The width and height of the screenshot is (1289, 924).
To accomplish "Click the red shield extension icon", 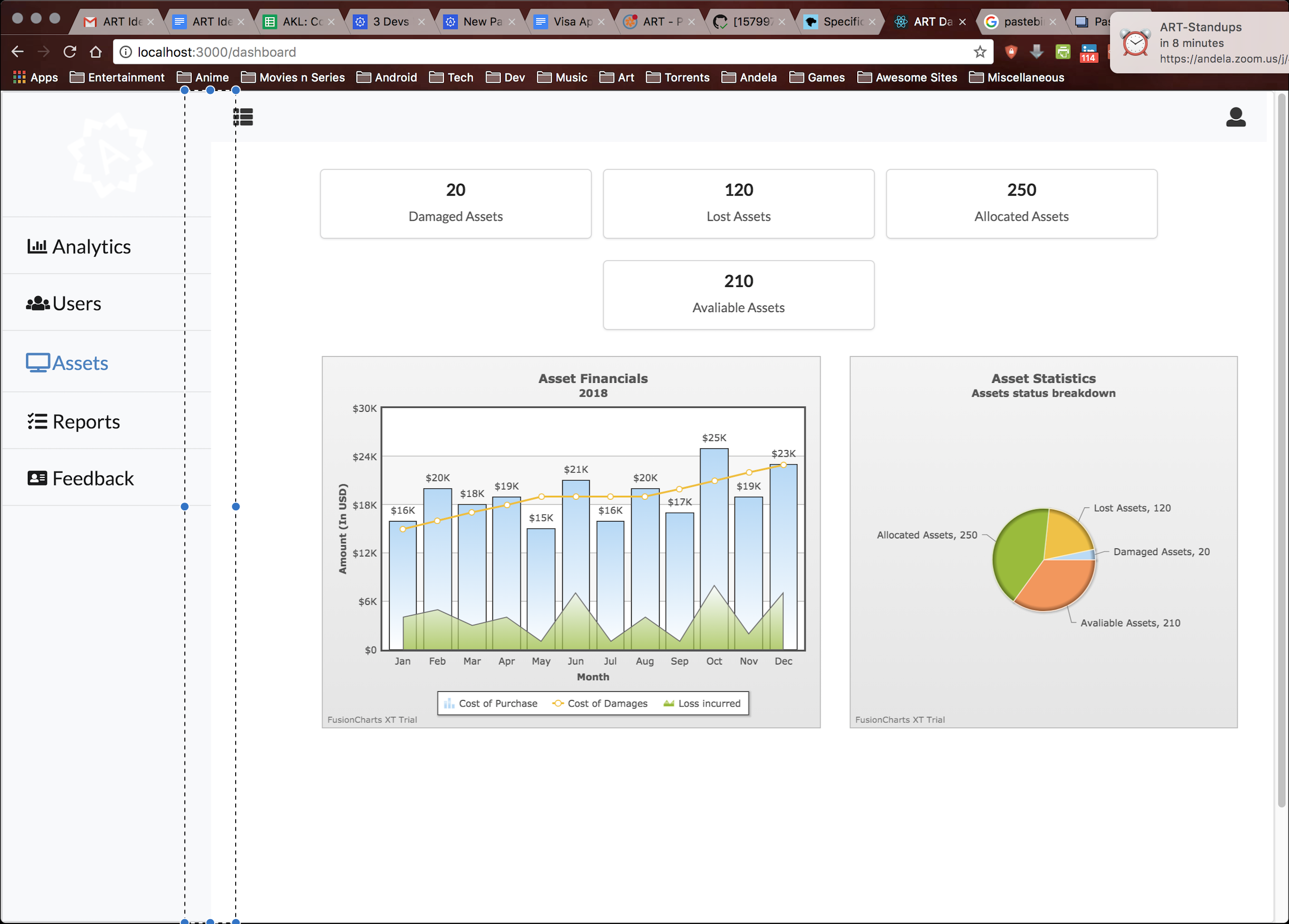I will pyautogui.click(x=1011, y=52).
